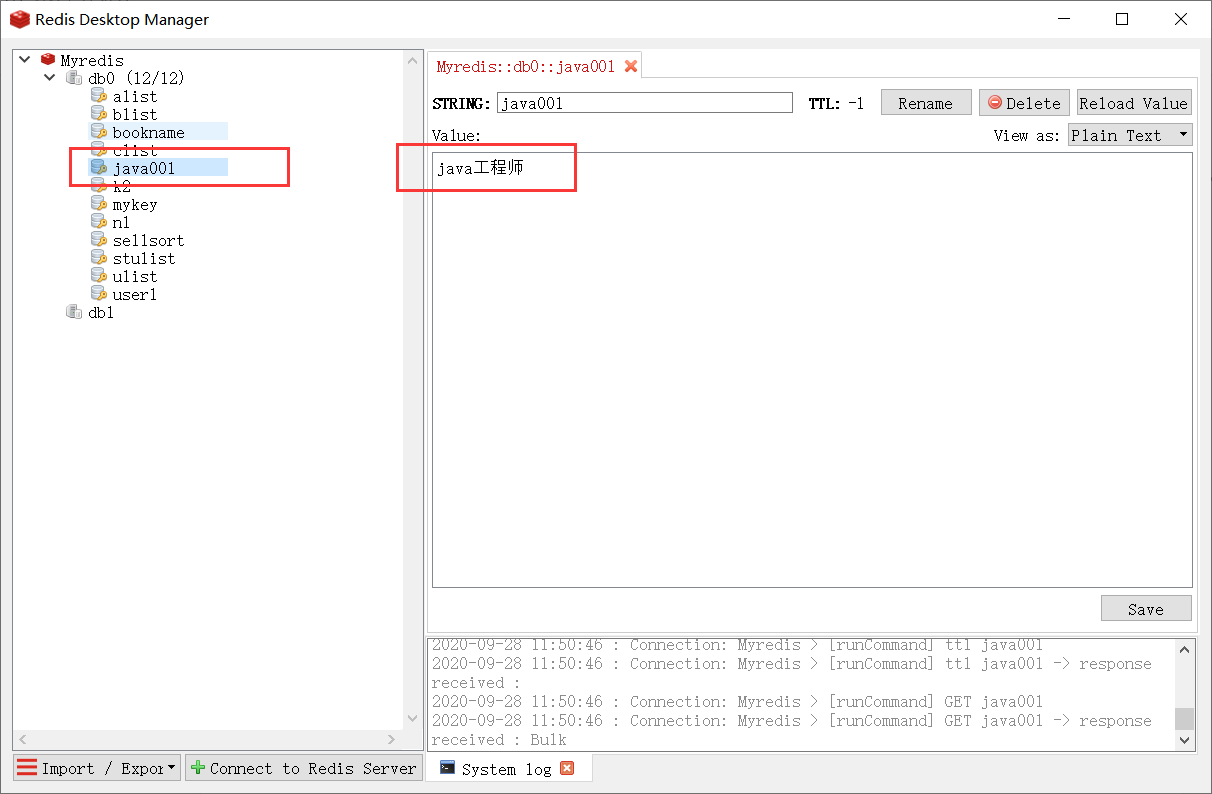This screenshot has width=1212, height=794.
Task: Click the key icon beside user1
Action: tap(98, 294)
